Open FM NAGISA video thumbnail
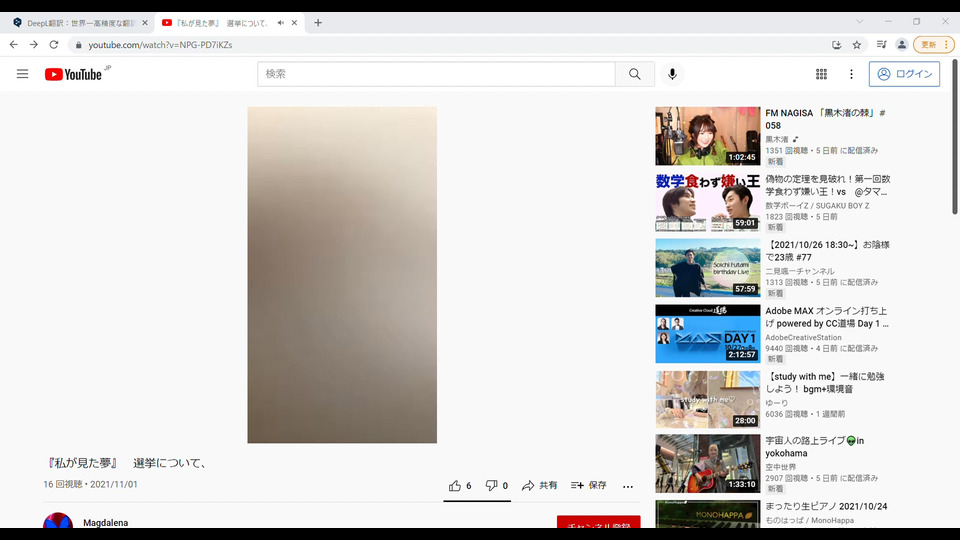The width and height of the screenshot is (960, 540). pos(708,136)
